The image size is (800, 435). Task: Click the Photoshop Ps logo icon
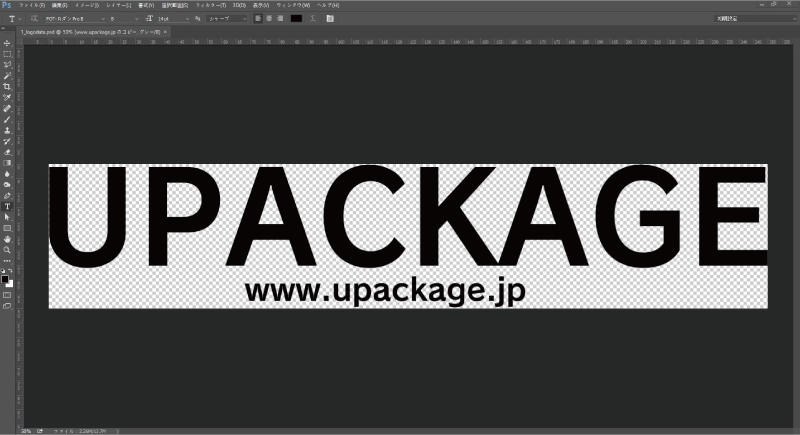[x=7, y=5]
